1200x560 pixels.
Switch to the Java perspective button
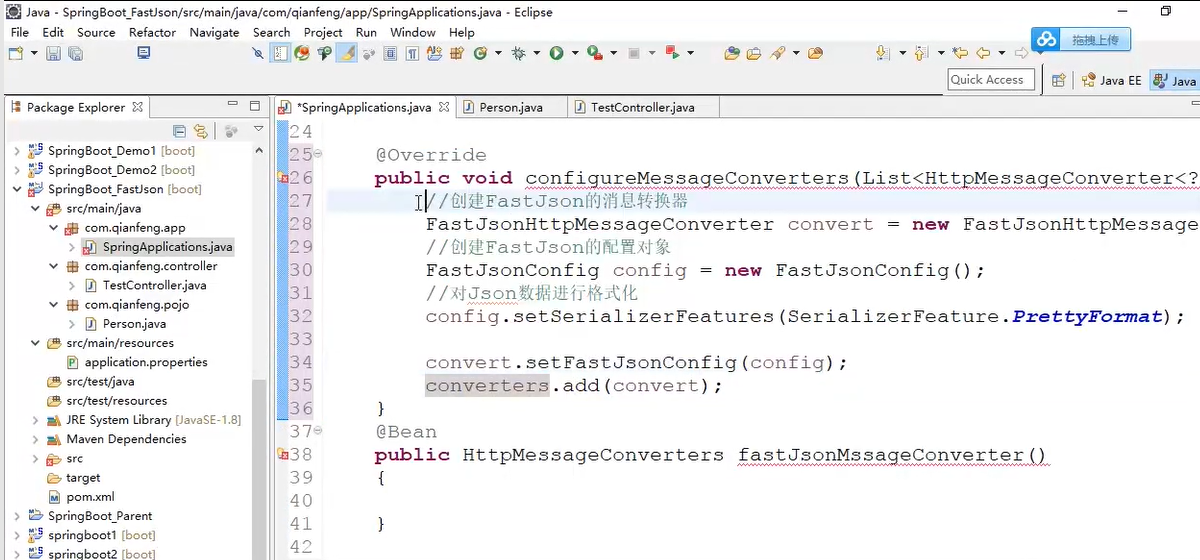[x=1174, y=80]
